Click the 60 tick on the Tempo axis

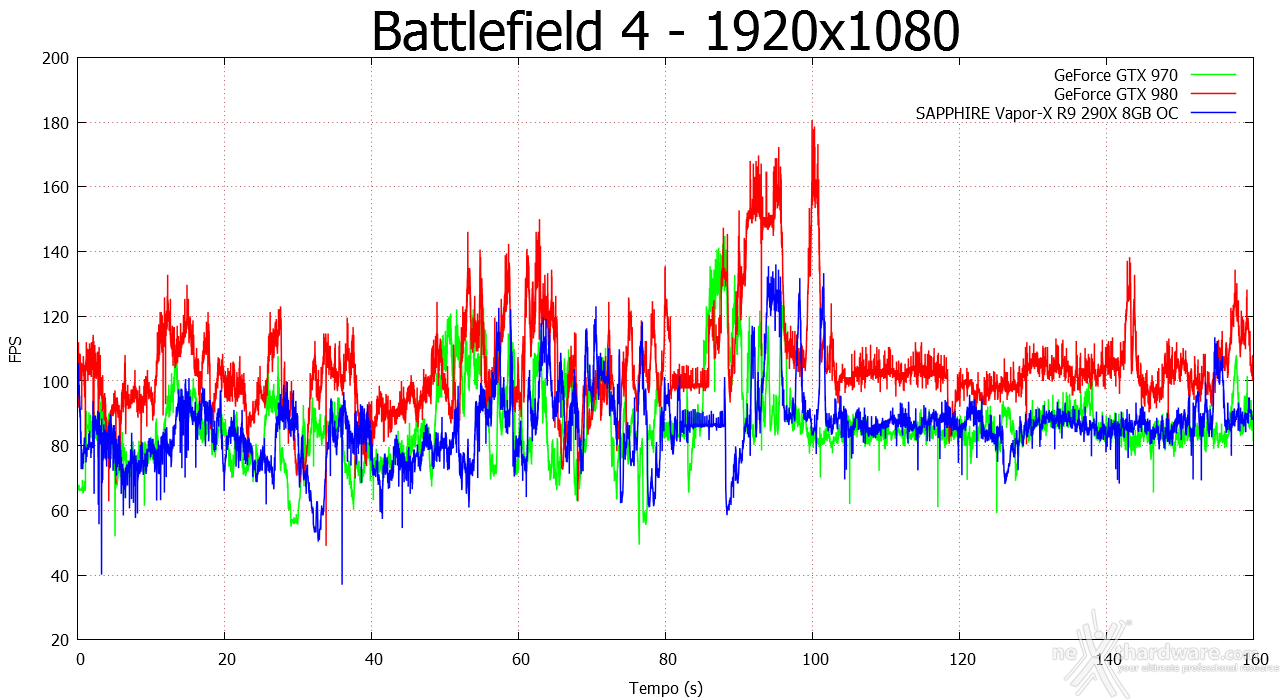519,660
